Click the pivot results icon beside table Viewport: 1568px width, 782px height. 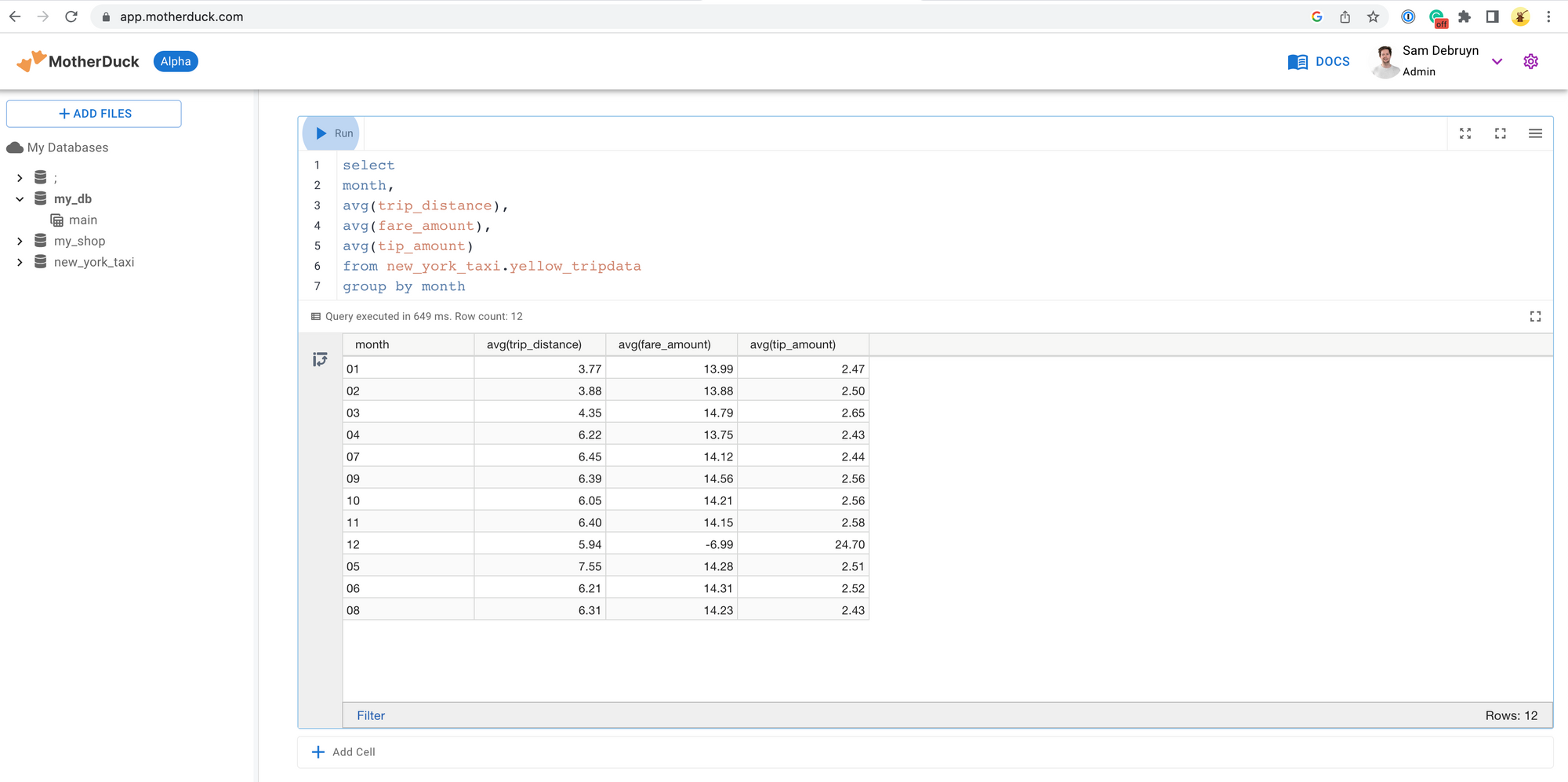[x=320, y=359]
